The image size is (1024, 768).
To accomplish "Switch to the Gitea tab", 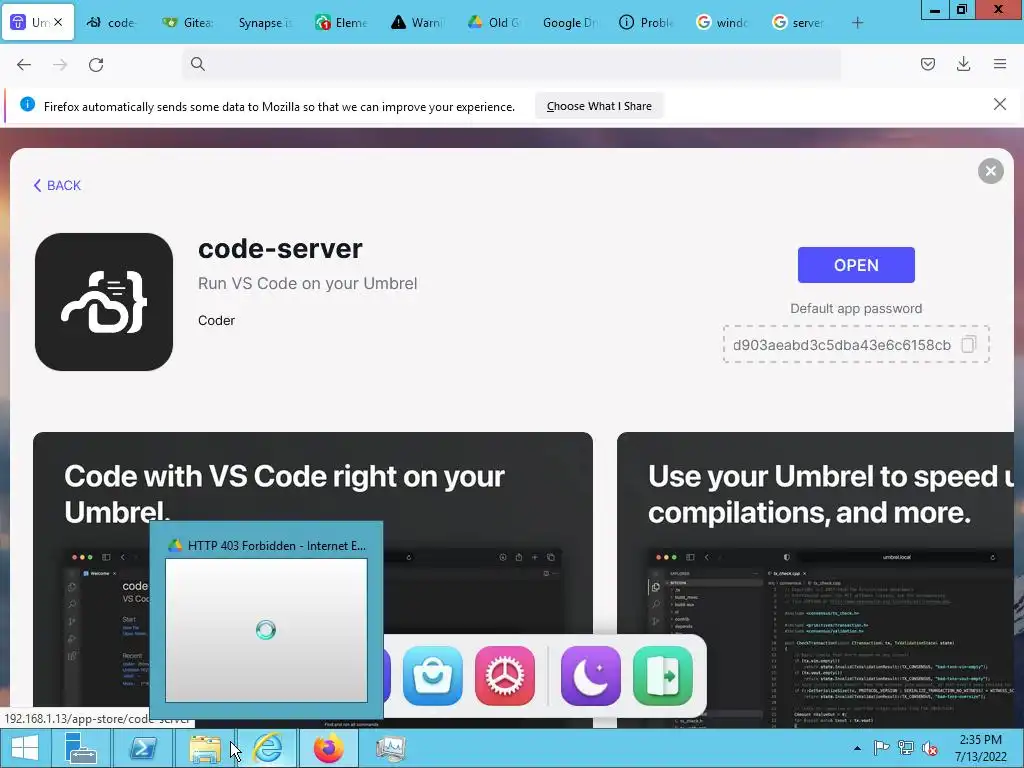I will click(187, 23).
